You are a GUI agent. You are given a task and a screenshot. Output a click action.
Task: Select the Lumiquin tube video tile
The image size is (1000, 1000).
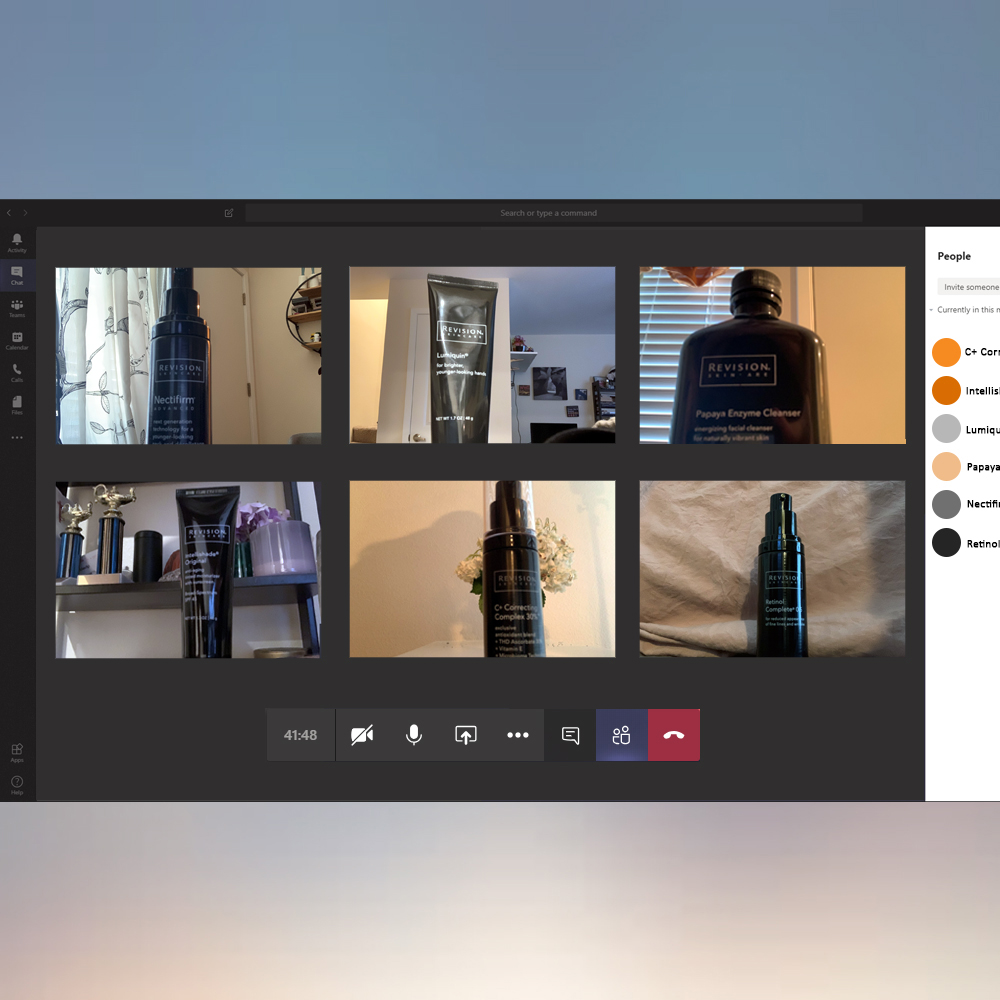click(x=482, y=355)
